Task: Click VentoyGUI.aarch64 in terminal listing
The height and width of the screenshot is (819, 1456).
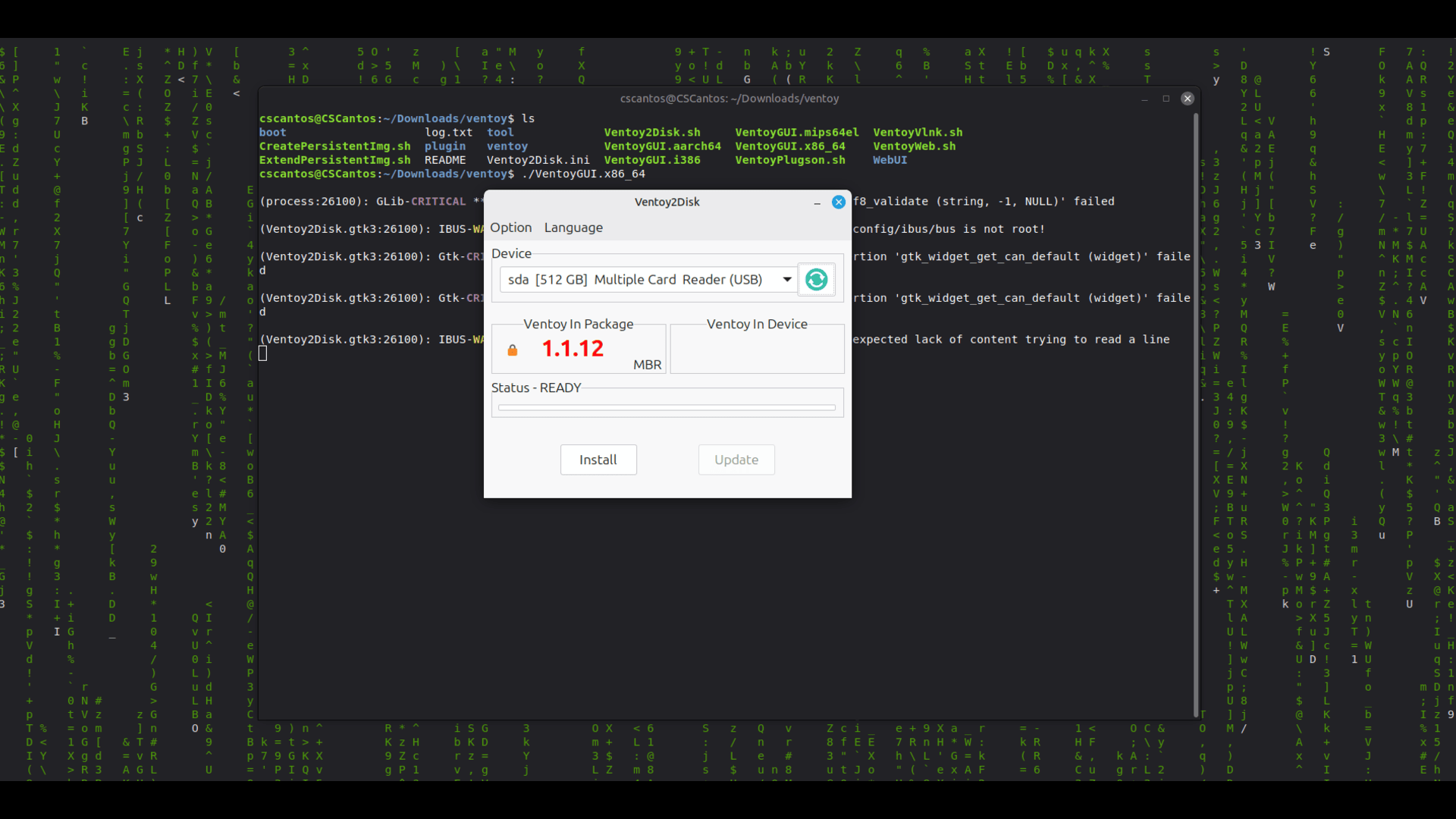Action: (x=663, y=146)
